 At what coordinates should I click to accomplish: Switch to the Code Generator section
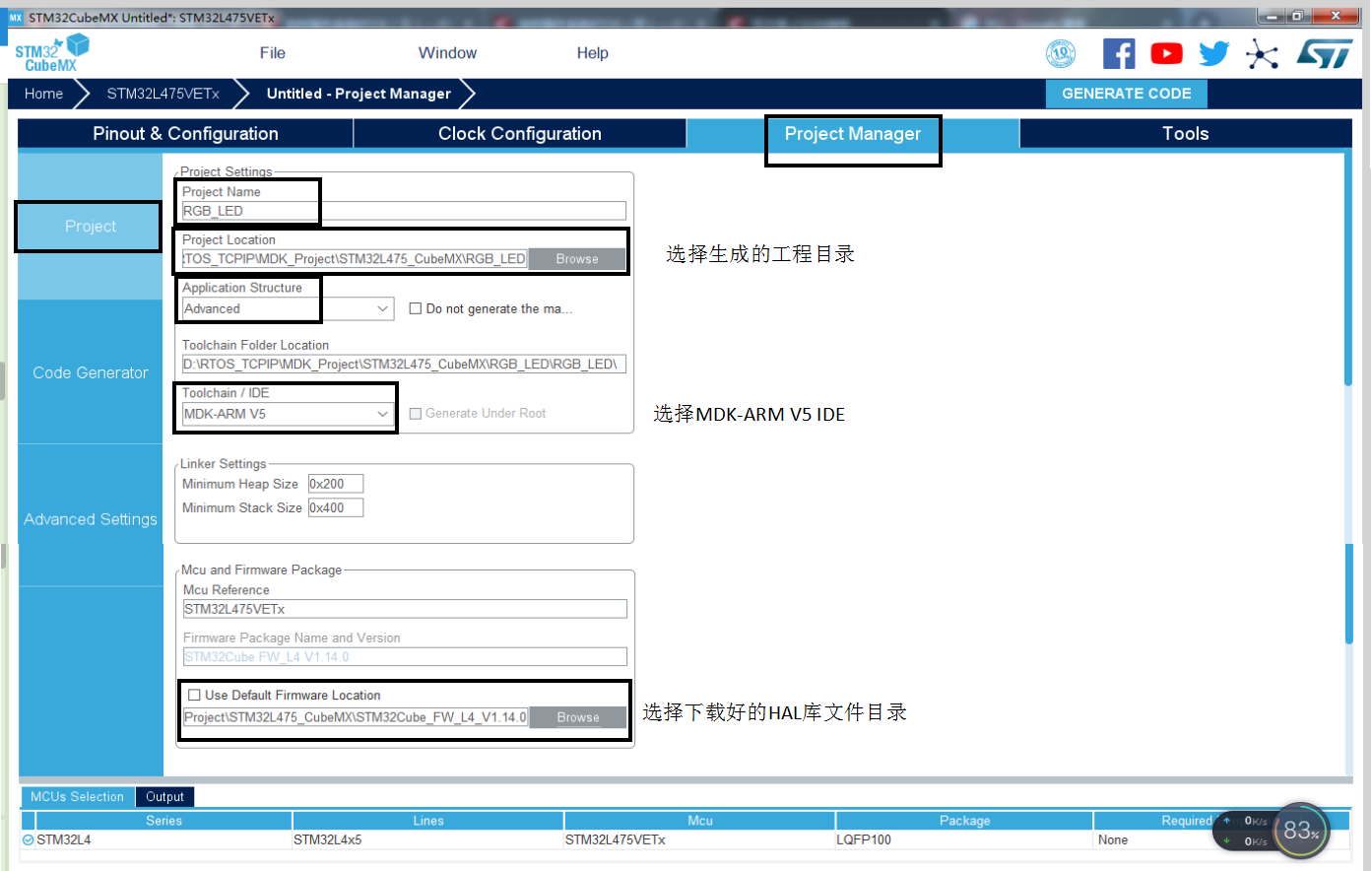(x=90, y=372)
